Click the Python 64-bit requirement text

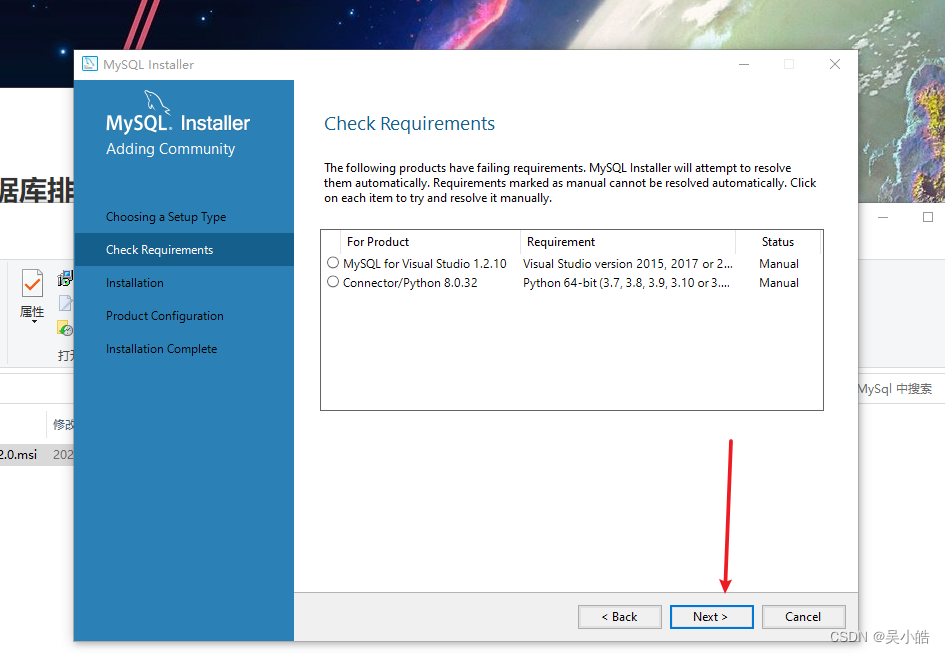pos(626,283)
